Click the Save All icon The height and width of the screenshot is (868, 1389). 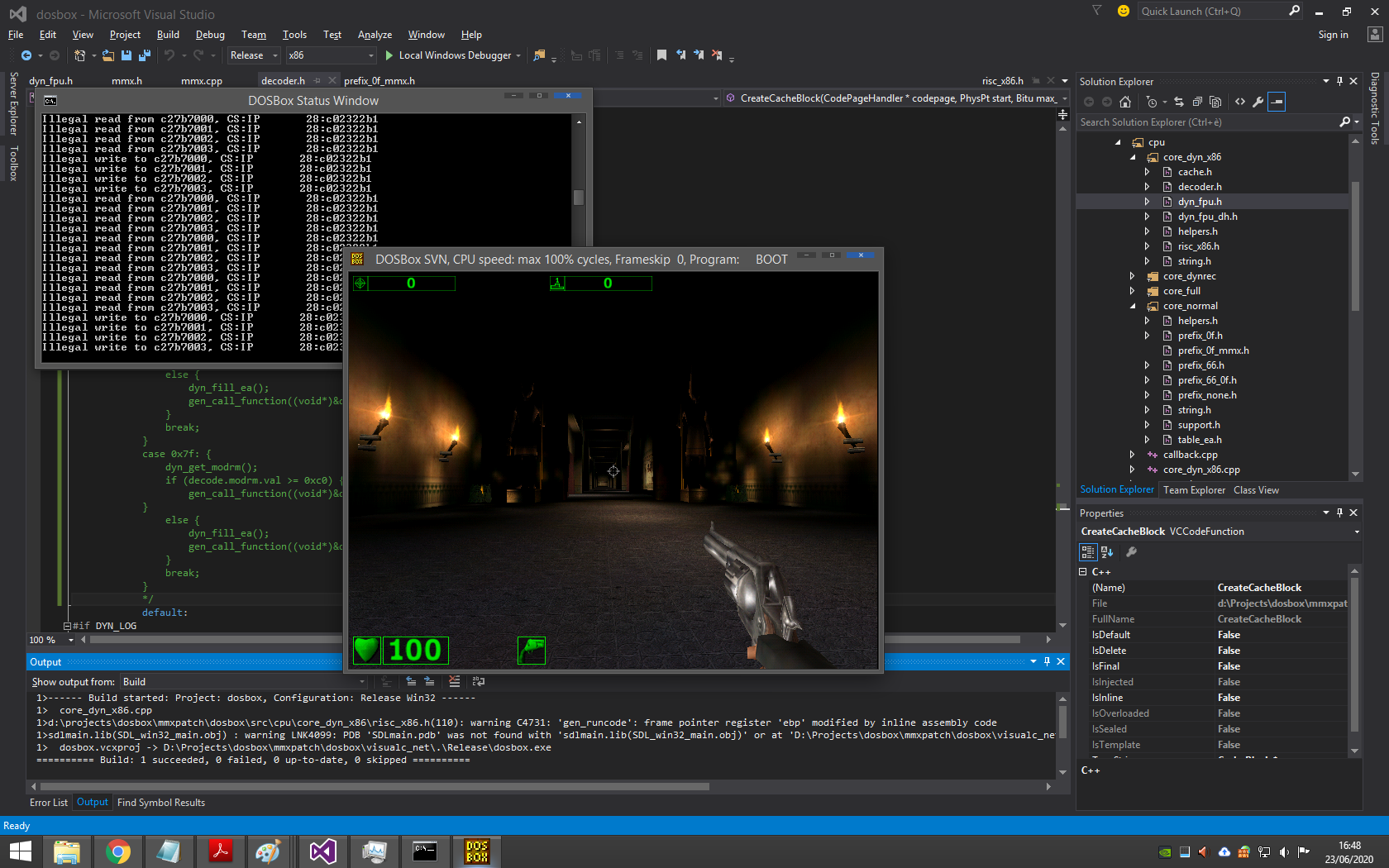143,55
